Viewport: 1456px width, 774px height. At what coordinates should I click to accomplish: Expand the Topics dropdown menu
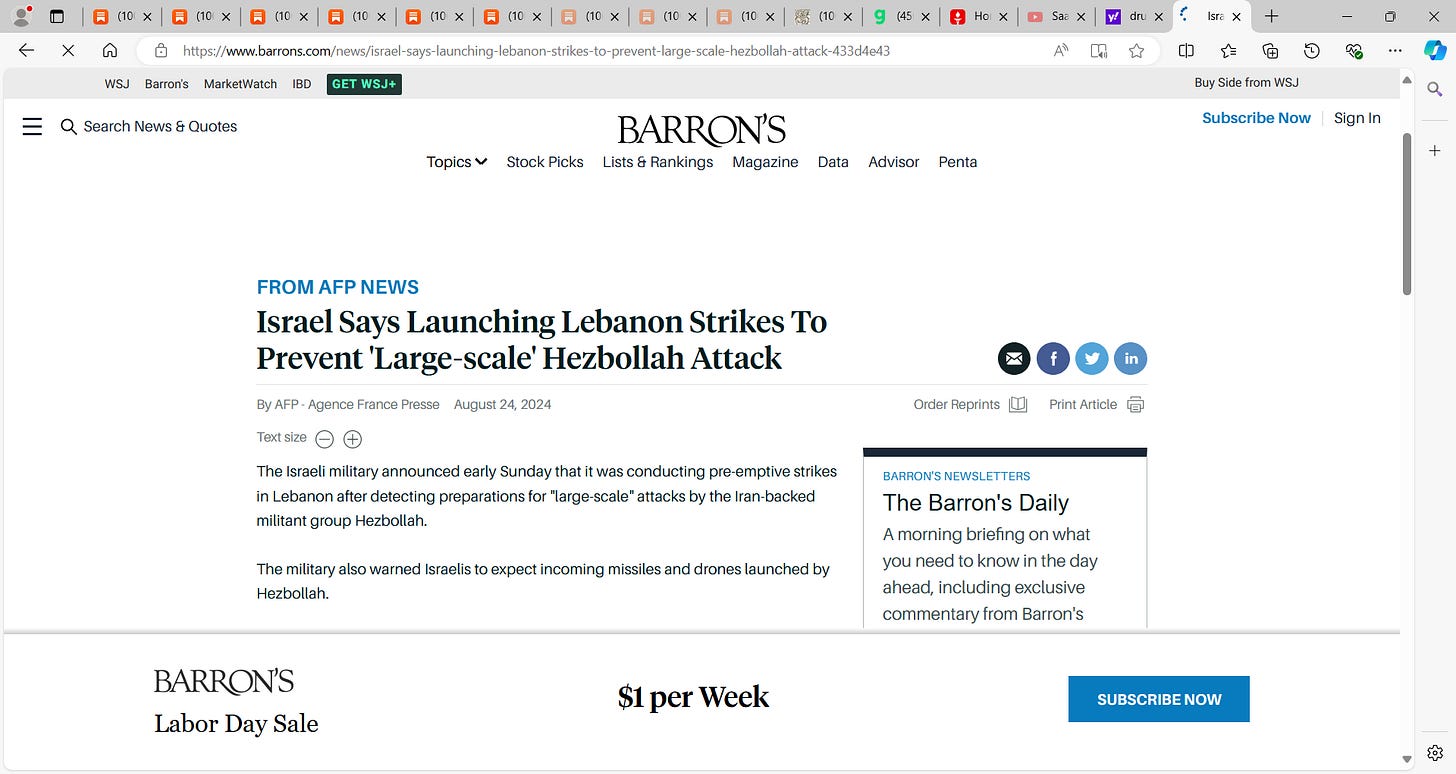[456, 162]
